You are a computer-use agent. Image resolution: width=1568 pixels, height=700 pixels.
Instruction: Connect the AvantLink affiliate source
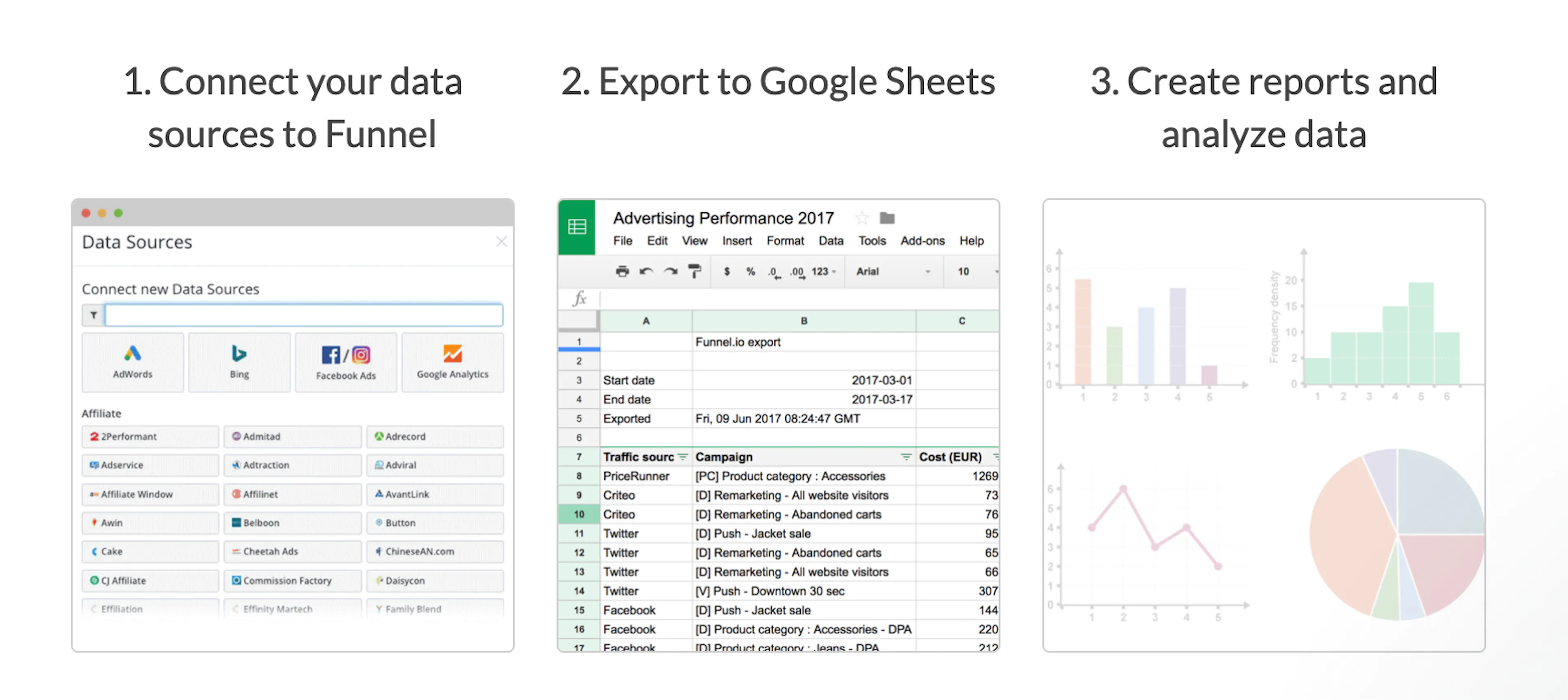(434, 494)
